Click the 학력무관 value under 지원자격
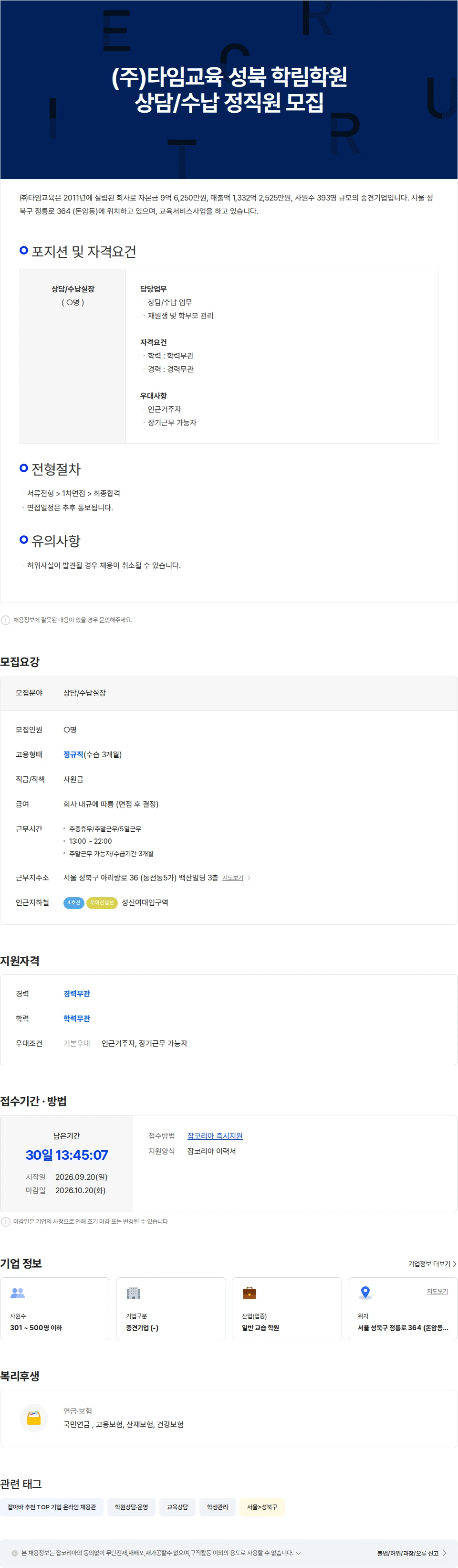458x1568 pixels. click(77, 1018)
